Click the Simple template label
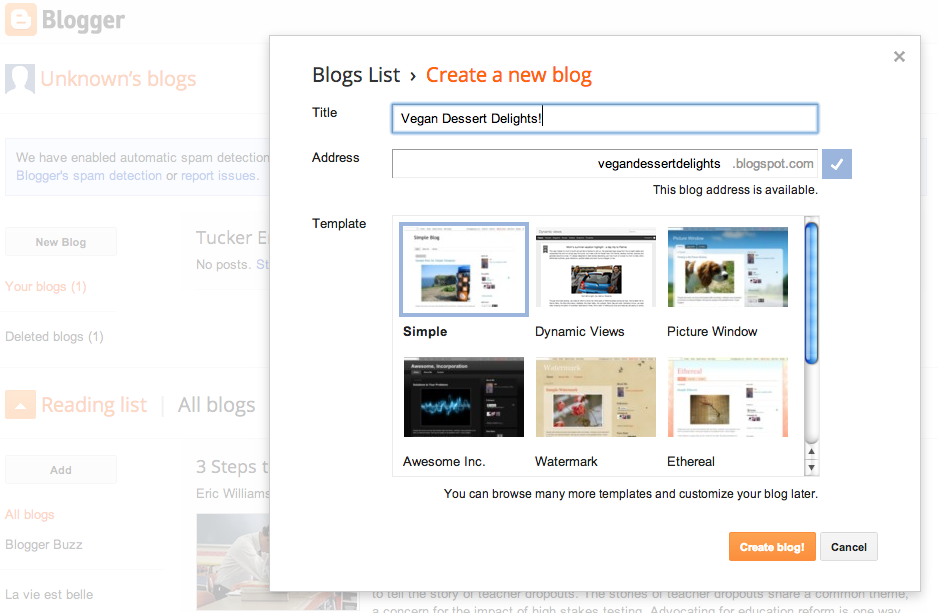The image size is (938, 613). 425,331
